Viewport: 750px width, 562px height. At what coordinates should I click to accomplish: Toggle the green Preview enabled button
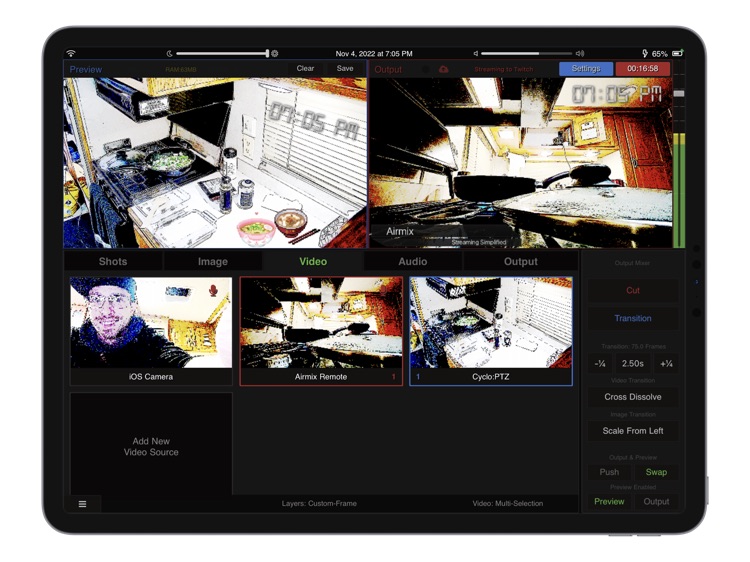click(609, 502)
